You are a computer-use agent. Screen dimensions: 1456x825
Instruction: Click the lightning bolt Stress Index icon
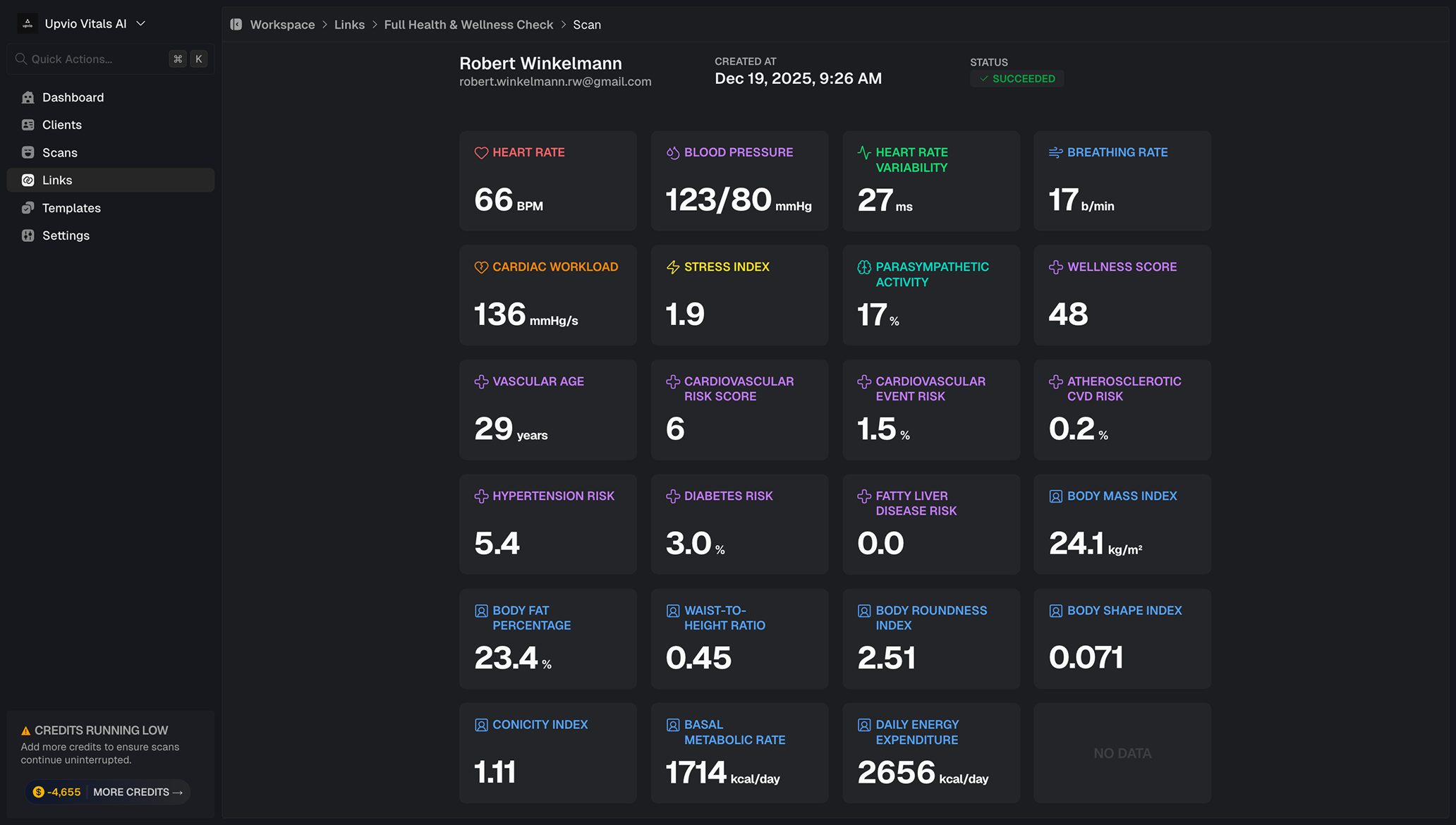click(673, 267)
